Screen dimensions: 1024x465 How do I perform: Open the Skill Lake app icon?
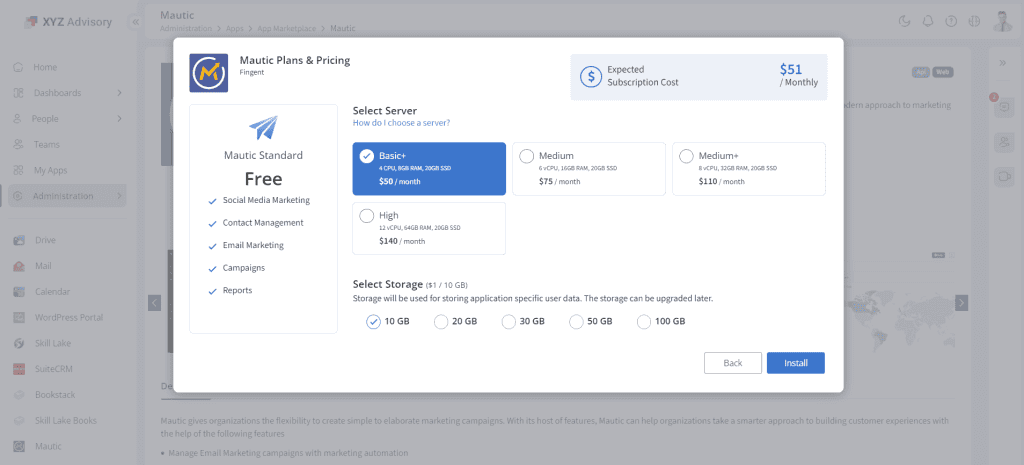coord(19,344)
